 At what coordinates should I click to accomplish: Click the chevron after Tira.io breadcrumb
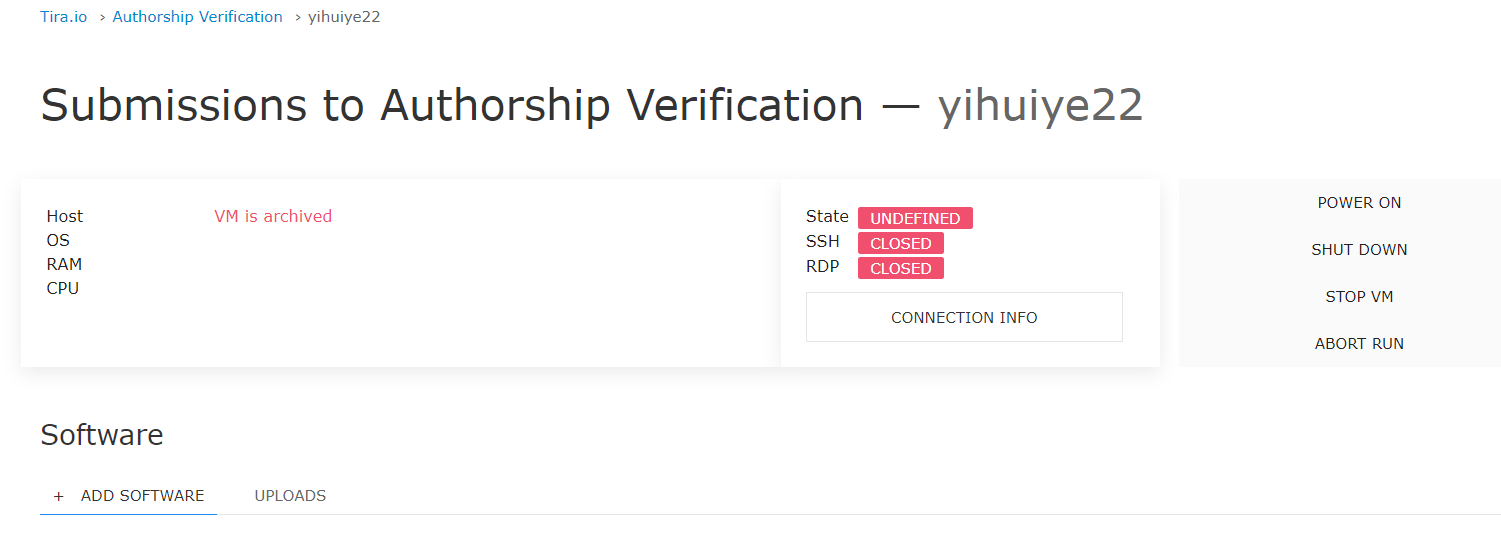click(x=103, y=17)
